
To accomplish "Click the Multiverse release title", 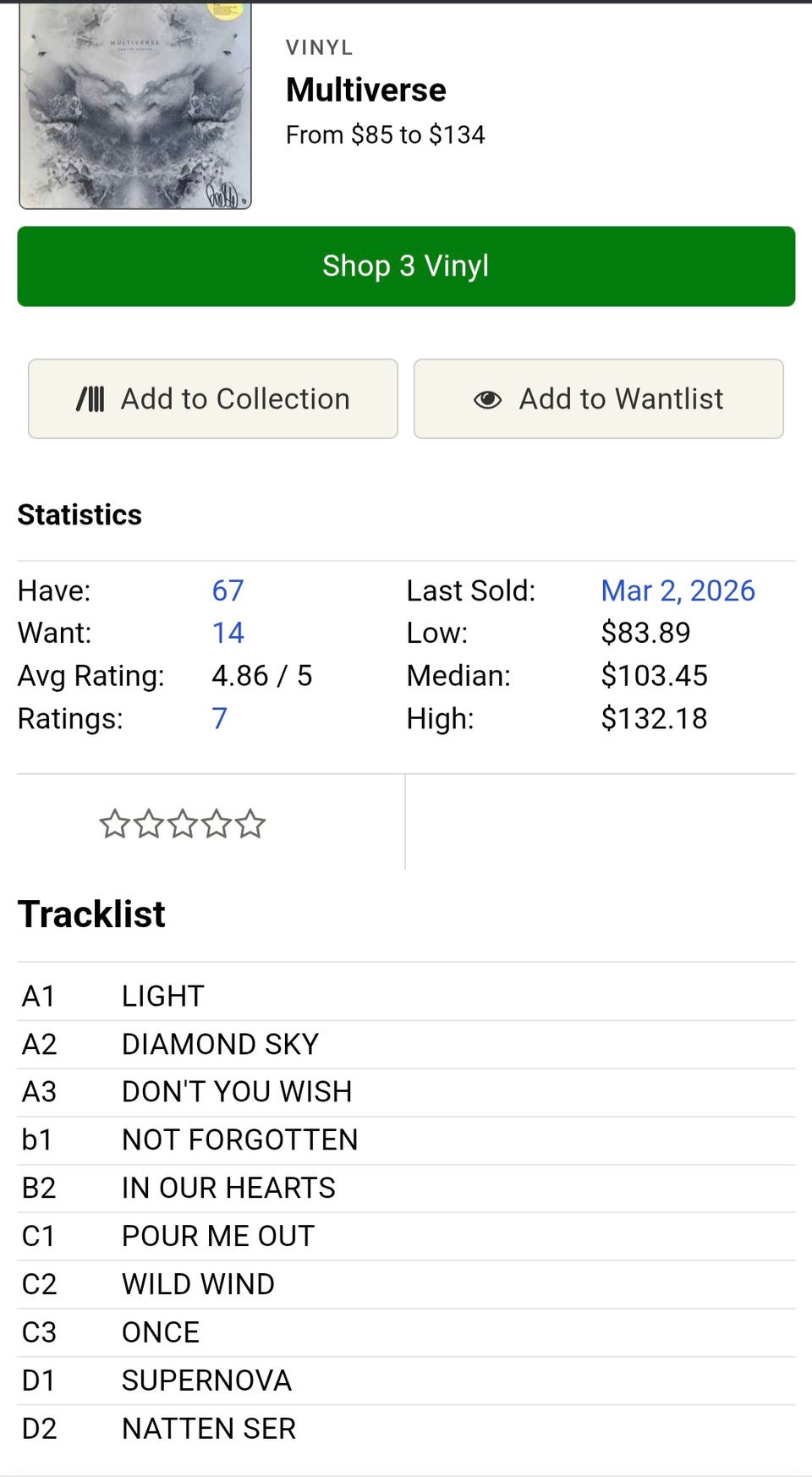I will 365,90.
